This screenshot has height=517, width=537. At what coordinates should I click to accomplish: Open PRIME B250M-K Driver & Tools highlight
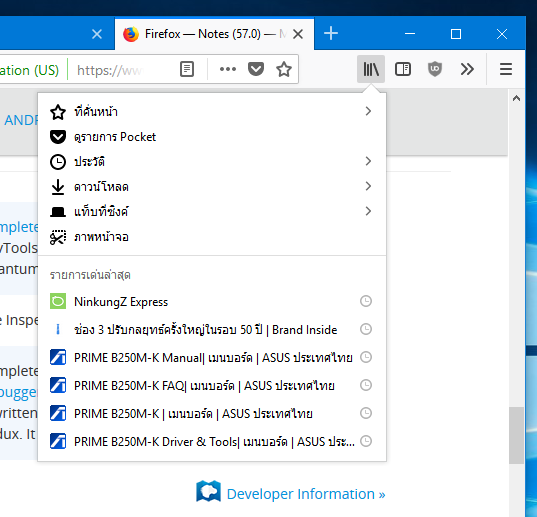click(212, 441)
